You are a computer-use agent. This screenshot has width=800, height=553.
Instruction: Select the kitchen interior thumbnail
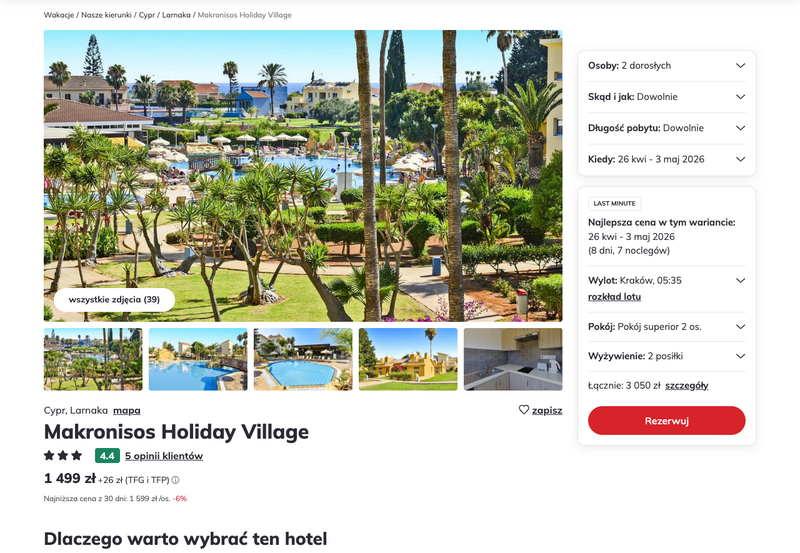point(513,359)
